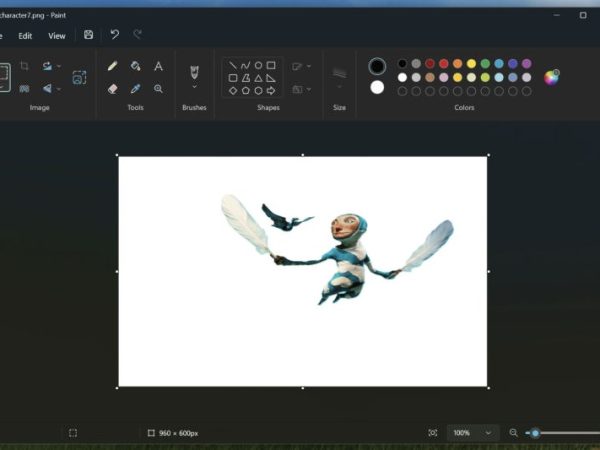Open the View menu

pyautogui.click(x=57, y=36)
